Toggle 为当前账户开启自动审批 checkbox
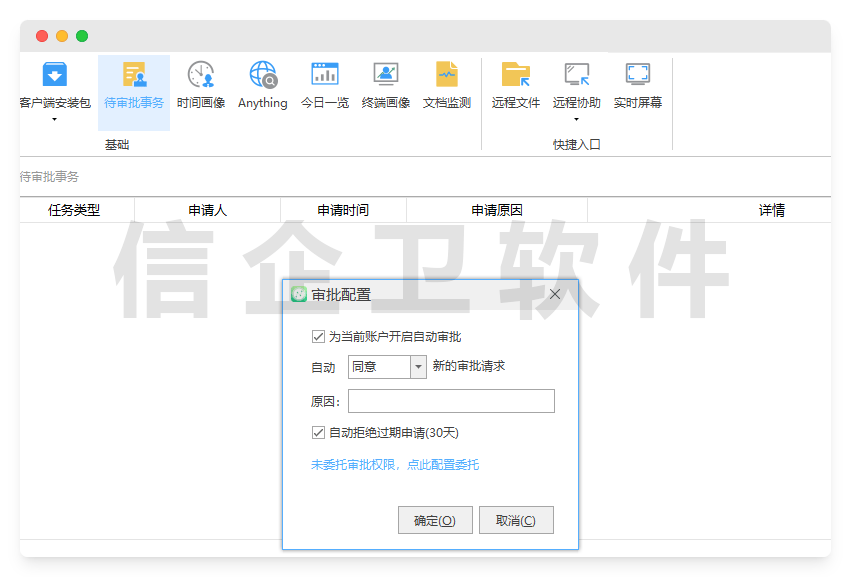 point(316,337)
